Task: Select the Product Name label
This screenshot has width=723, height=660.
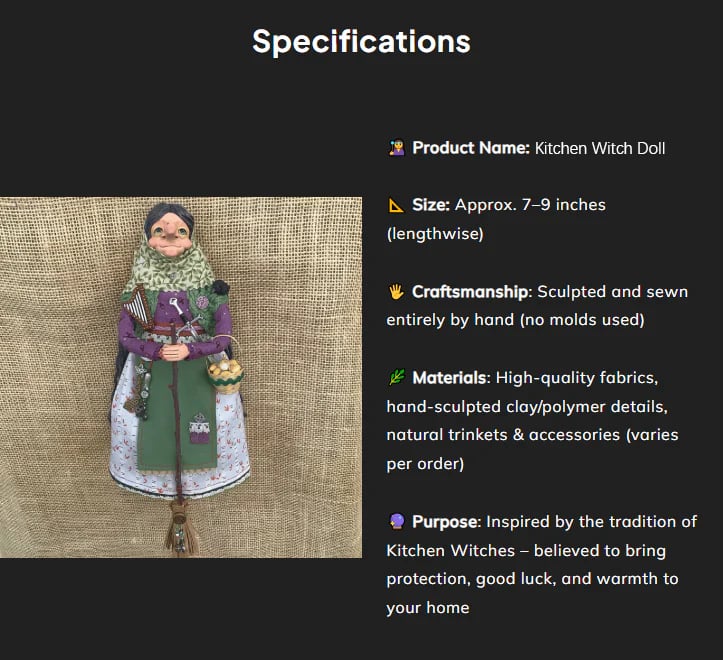Action: (x=470, y=148)
